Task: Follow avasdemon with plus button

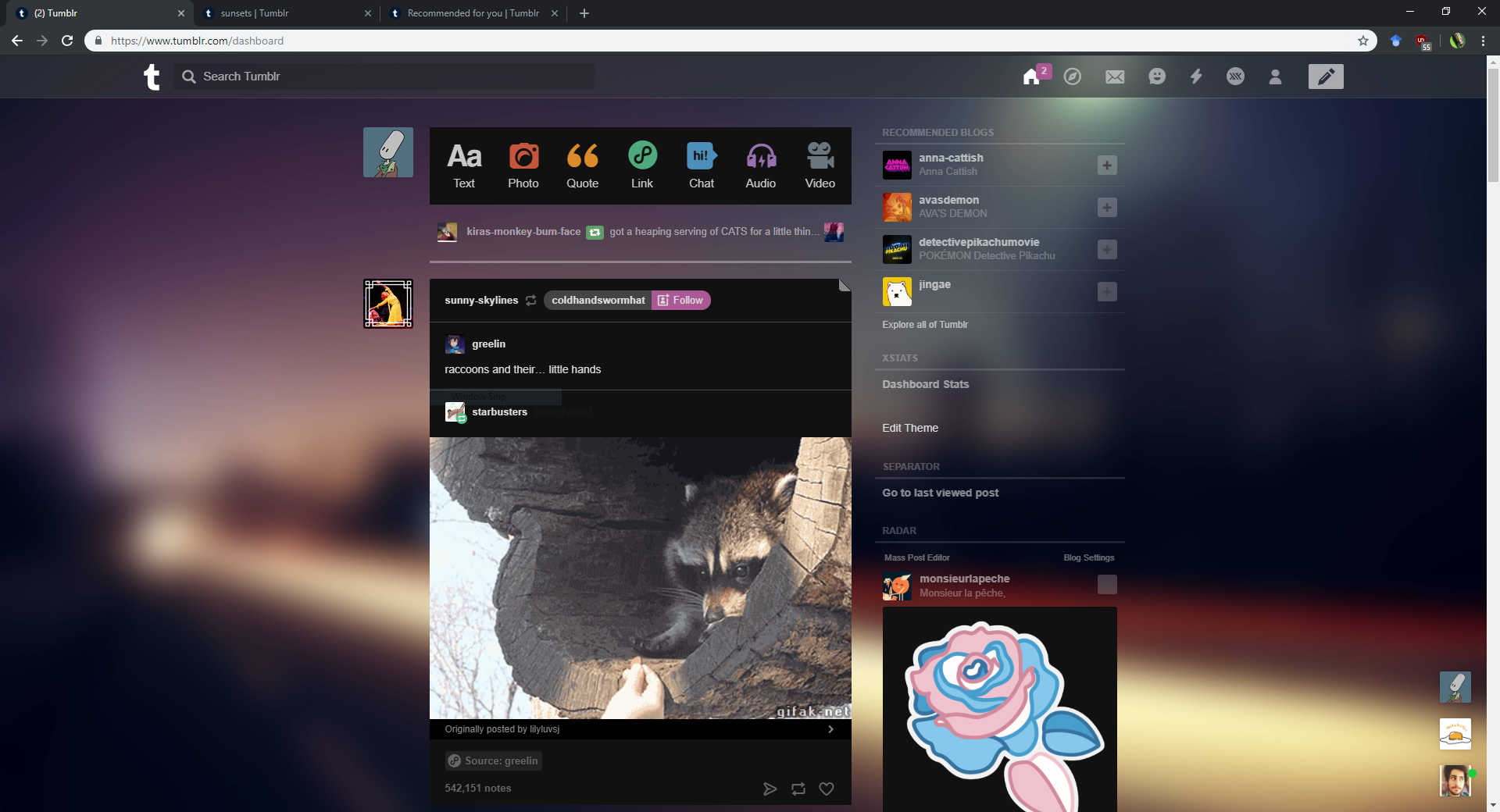Action: tap(1107, 207)
